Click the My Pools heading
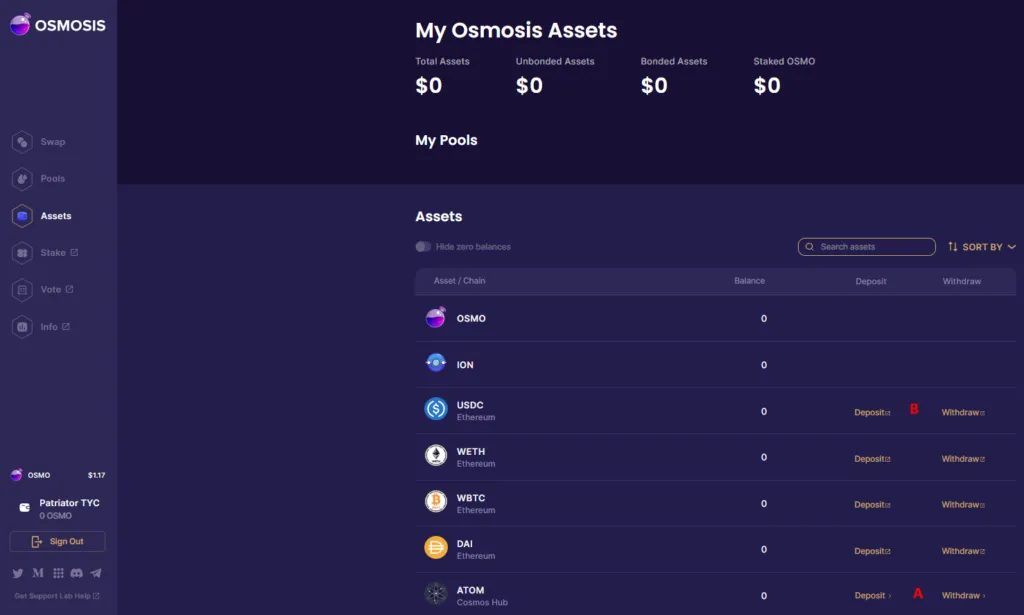 (x=447, y=140)
